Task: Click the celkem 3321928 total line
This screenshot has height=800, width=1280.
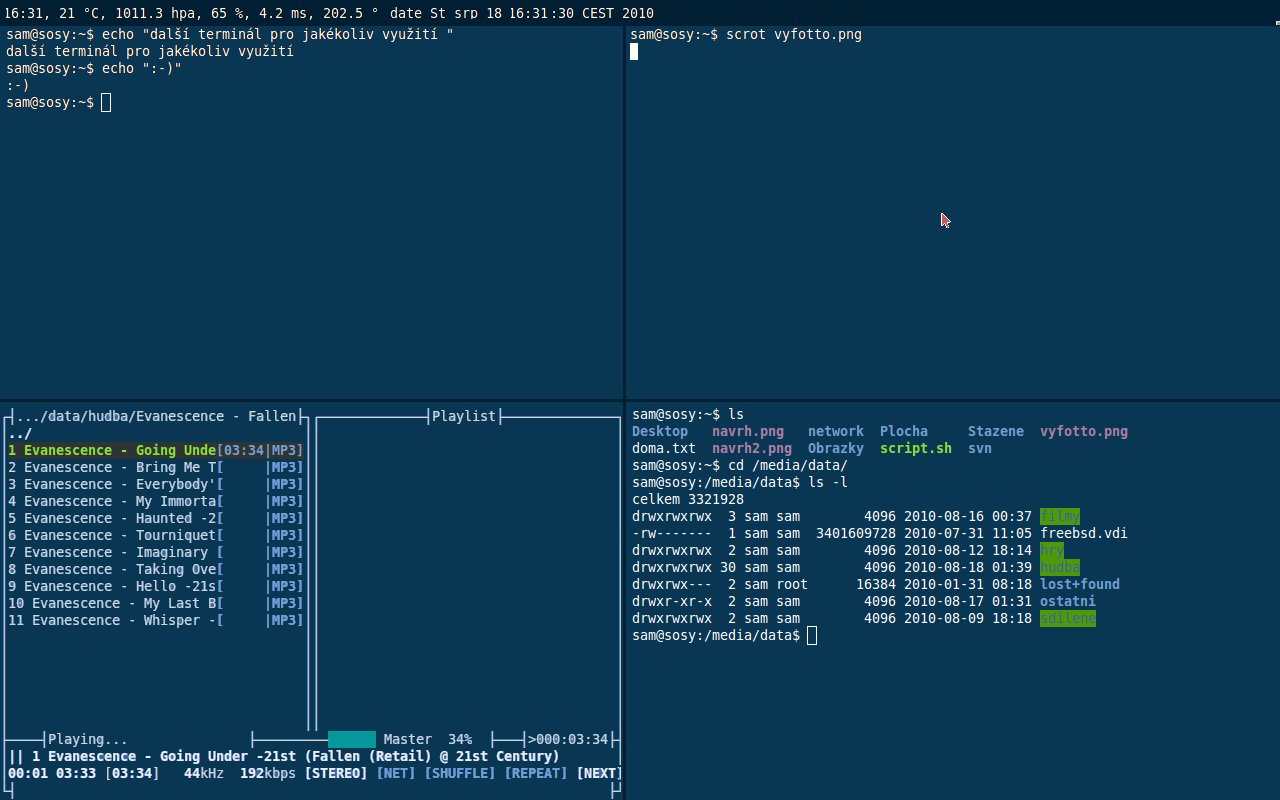Action: pos(688,499)
